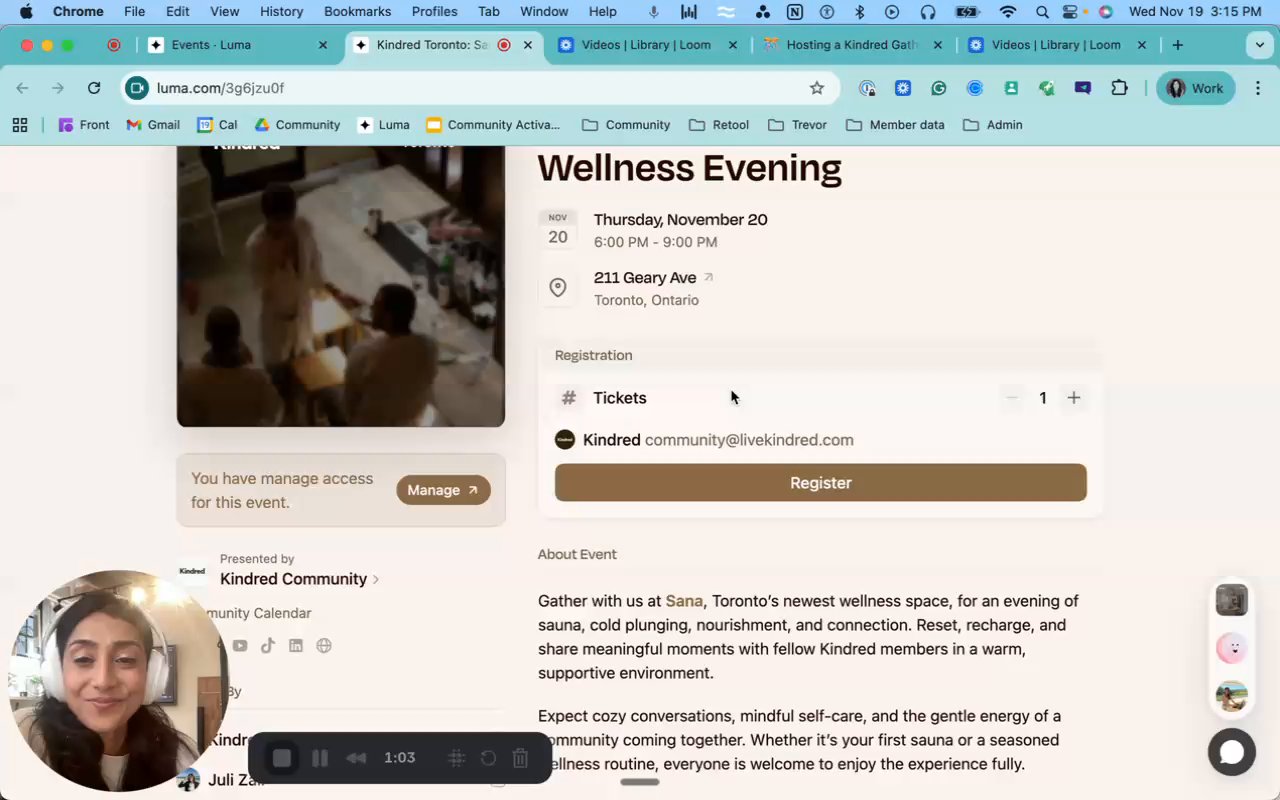Follow the Sana link in description
The width and height of the screenshot is (1280, 800).
click(684, 601)
